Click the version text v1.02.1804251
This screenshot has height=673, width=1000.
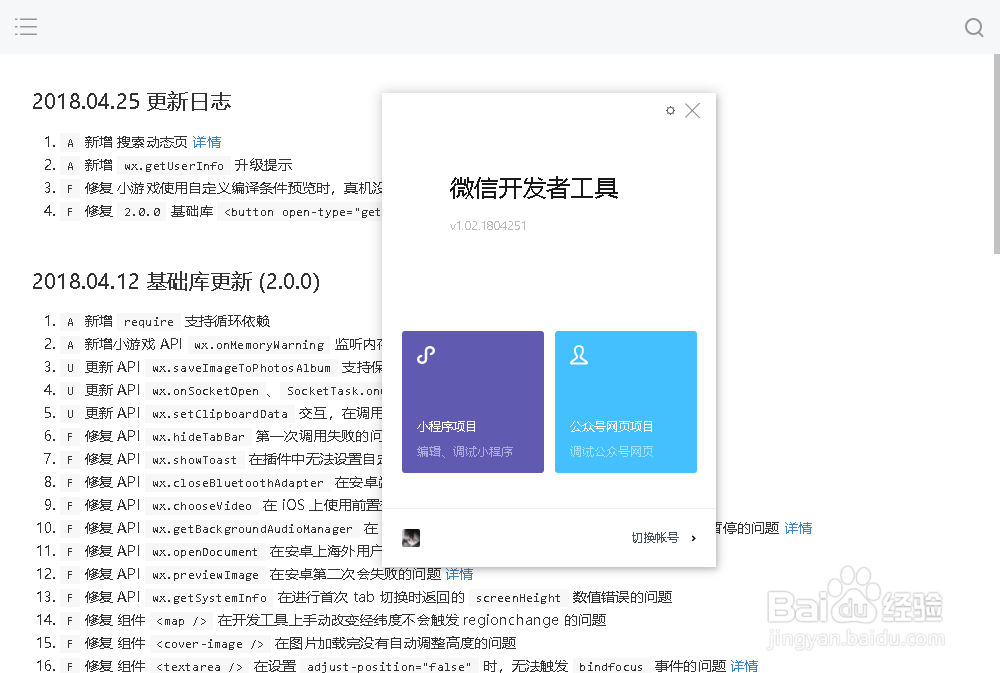[486, 226]
